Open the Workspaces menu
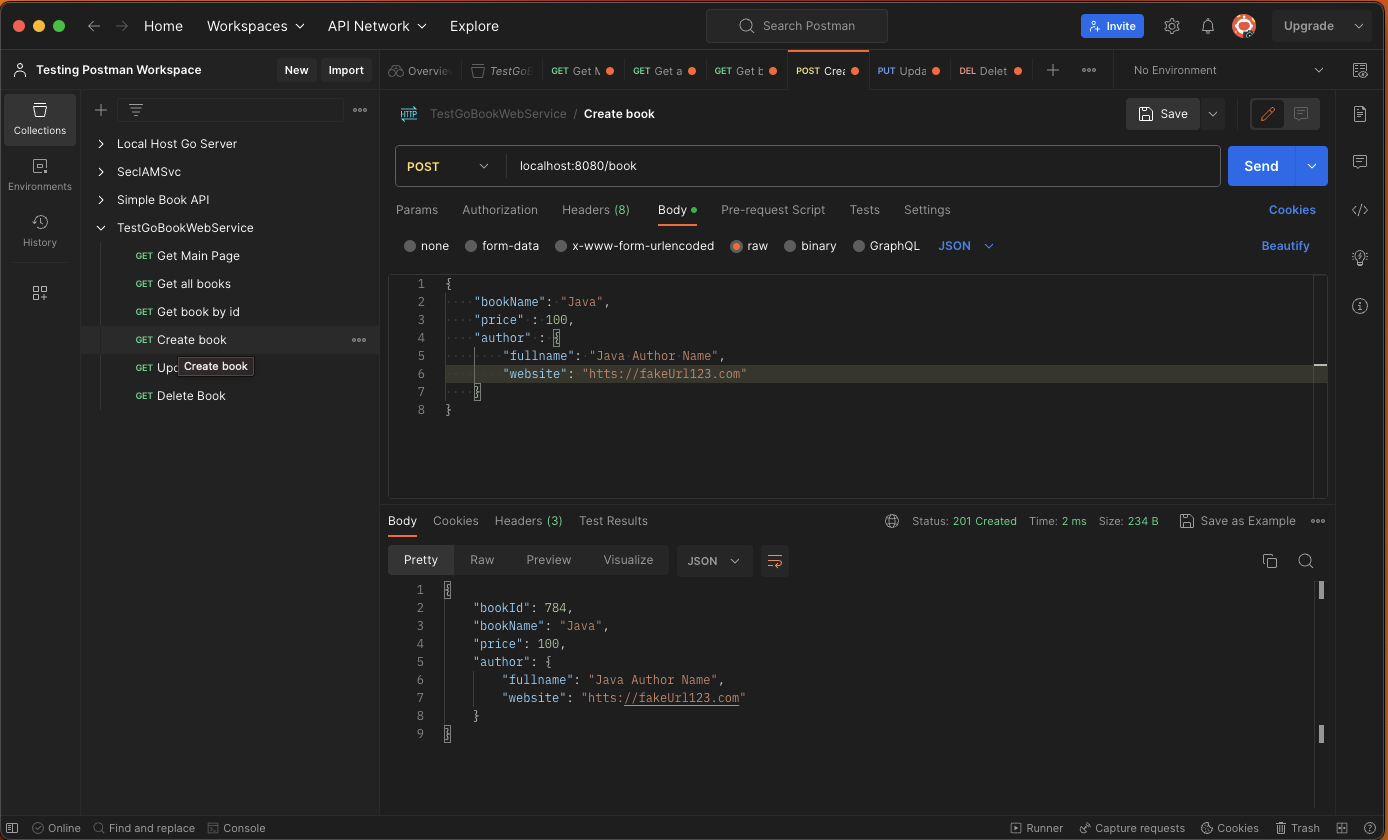Viewport: 1388px width, 840px height. click(x=255, y=26)
